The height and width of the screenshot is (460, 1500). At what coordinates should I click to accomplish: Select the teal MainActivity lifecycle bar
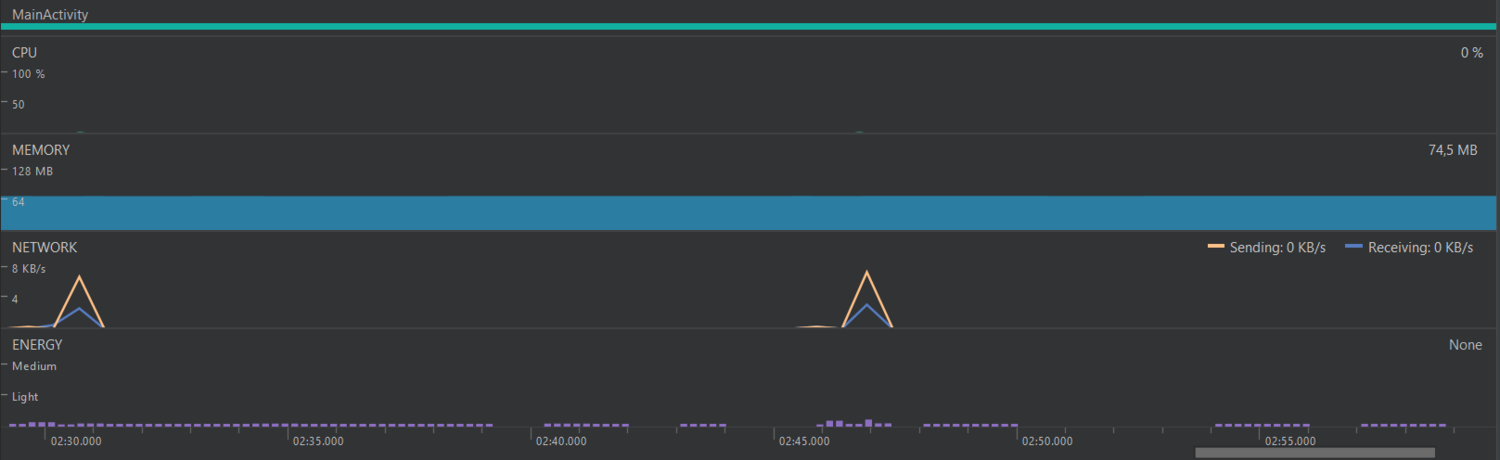pos(750,27)
